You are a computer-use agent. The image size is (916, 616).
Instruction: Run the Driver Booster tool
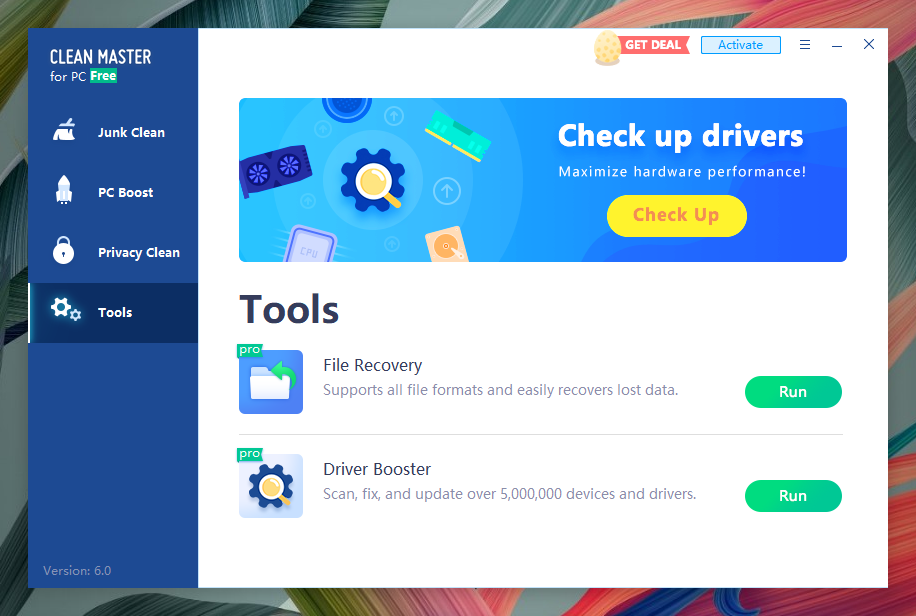[793, 496]
